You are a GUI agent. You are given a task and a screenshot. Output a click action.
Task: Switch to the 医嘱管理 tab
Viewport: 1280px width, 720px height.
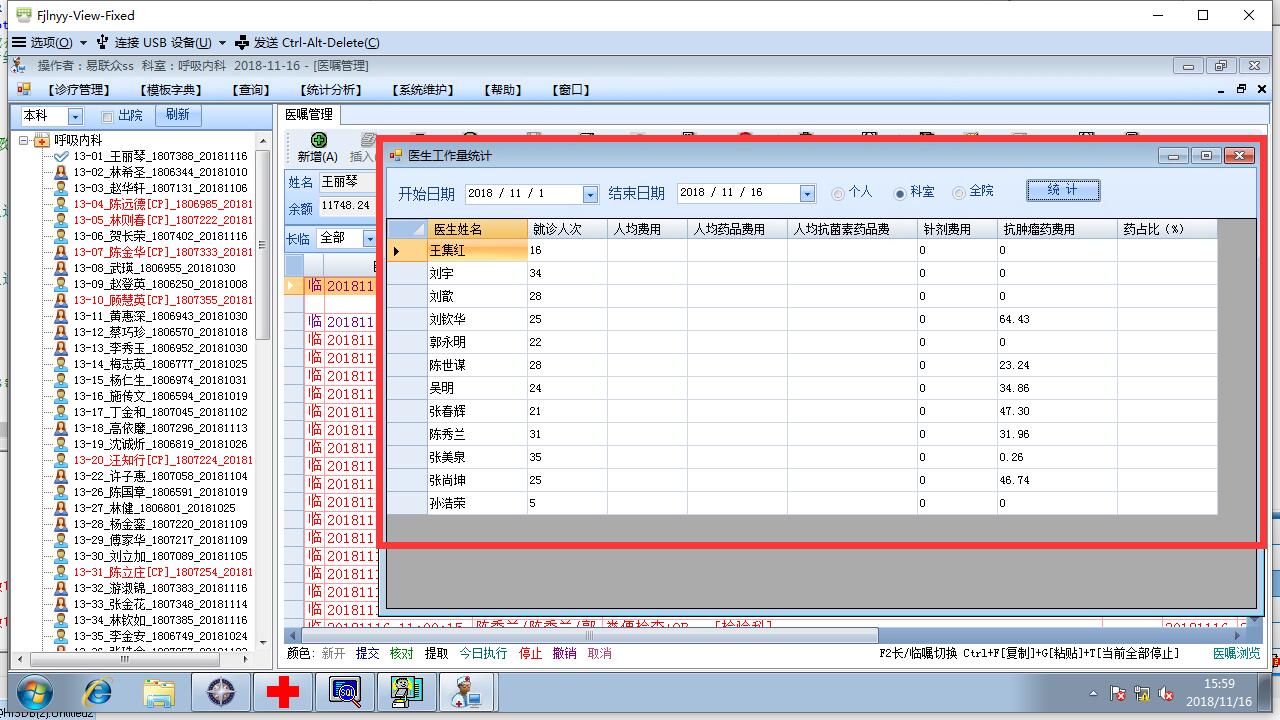pos(308,115)
